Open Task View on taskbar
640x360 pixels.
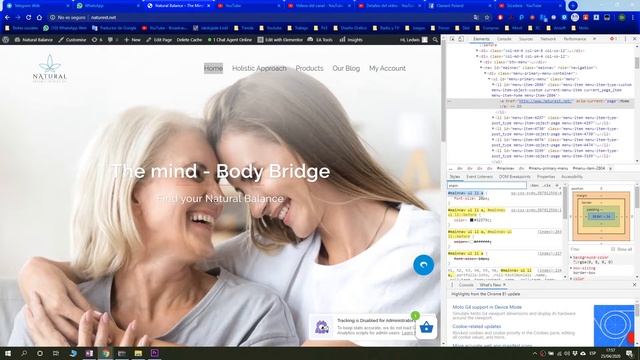pyautogui.click(x=56, y=353)
